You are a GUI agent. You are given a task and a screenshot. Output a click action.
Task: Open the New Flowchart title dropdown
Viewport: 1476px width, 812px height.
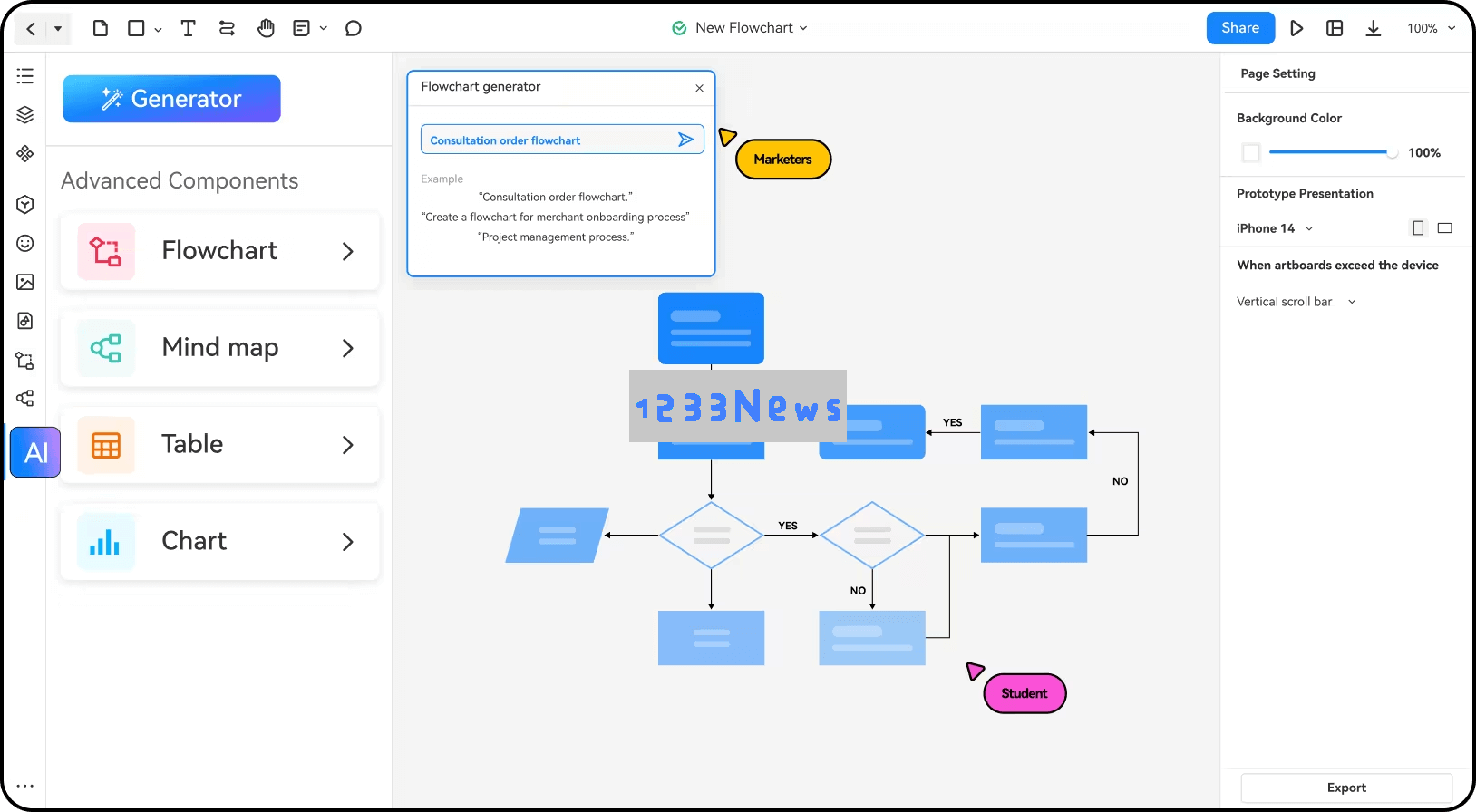pyautogui.click(x=751, y=28)
